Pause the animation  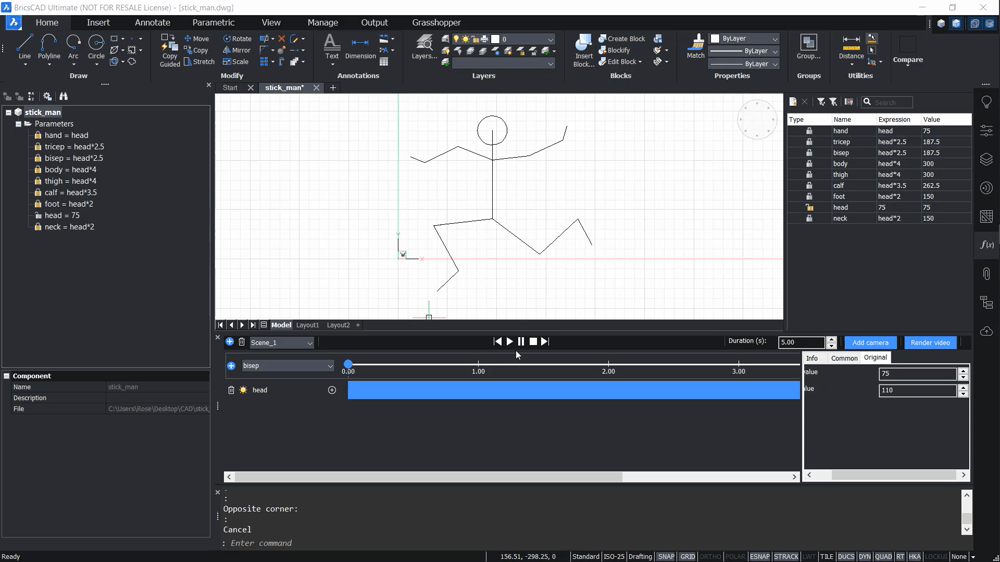(x=521, y=341)
